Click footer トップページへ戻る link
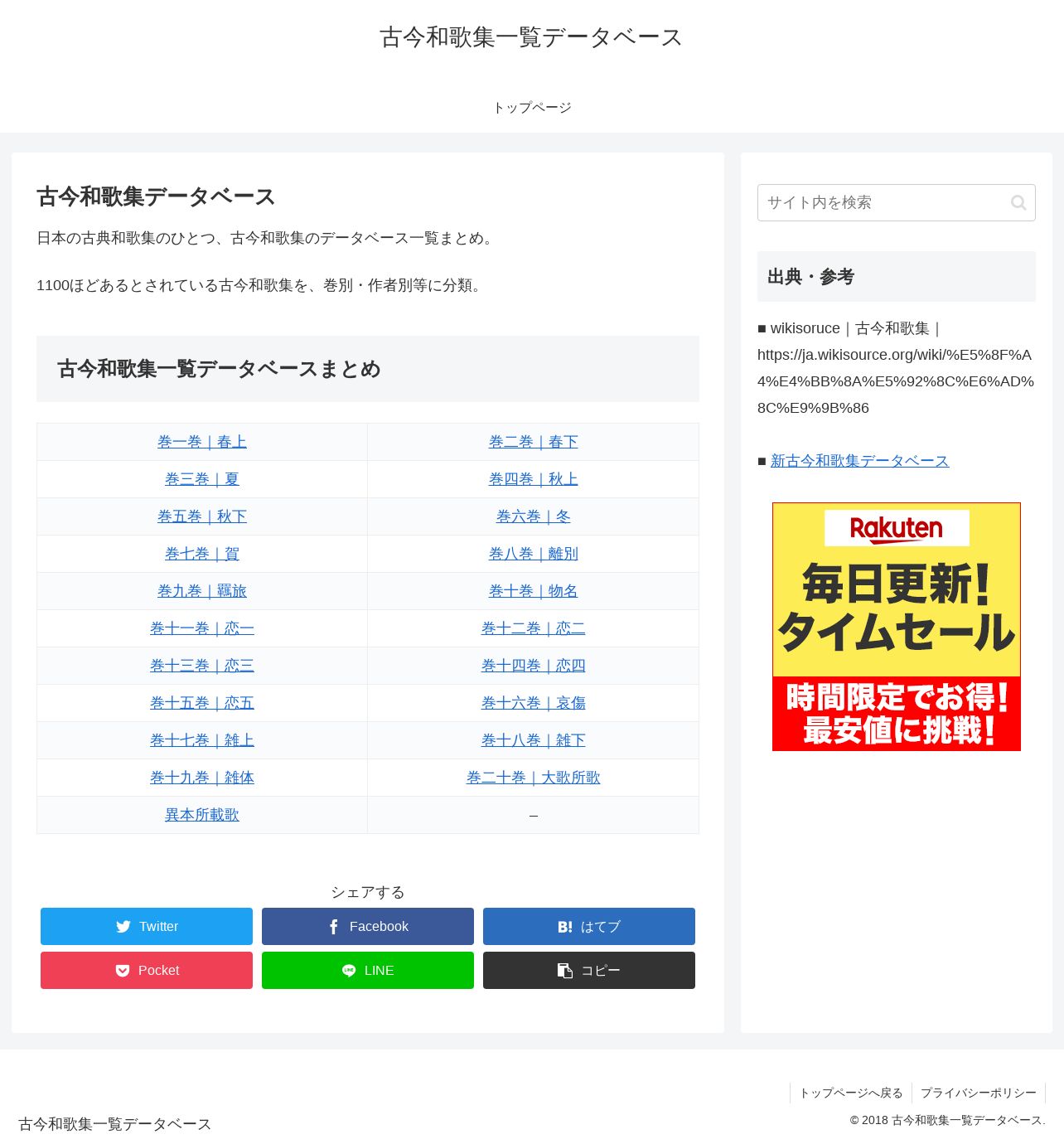 (x=851, y=1093)
